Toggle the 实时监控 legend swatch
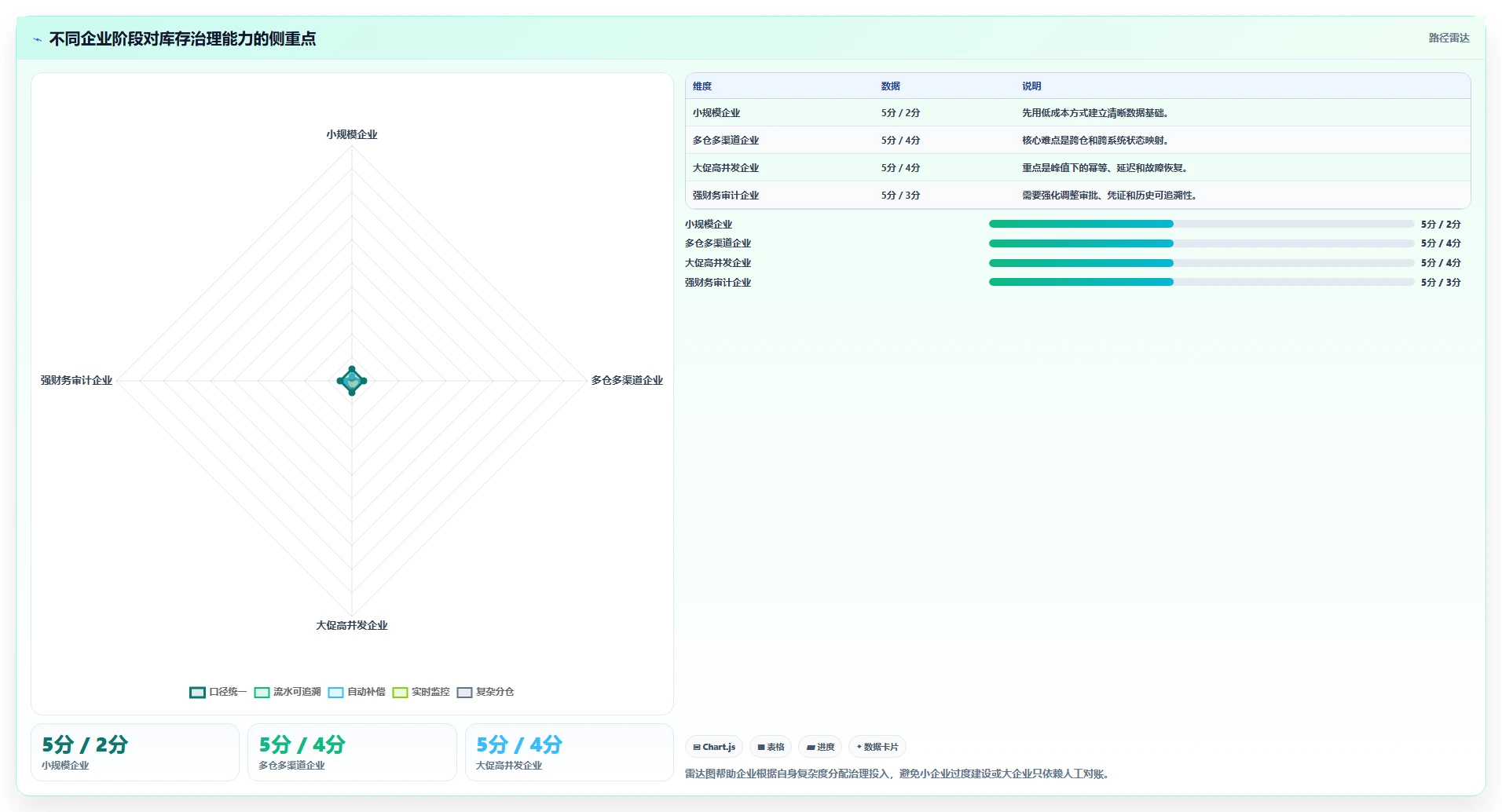The width and height of the screenshot is (1502, 812). [x=400, y=693]
